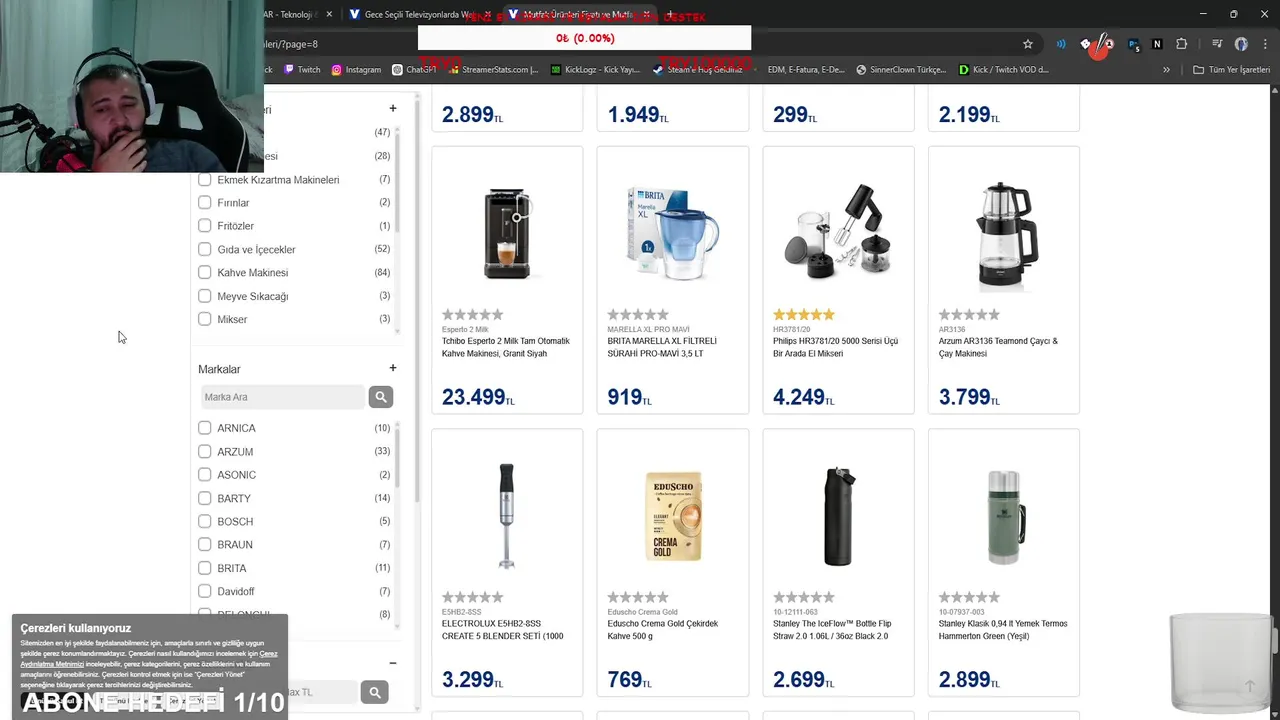Screen dimensions: 1280x720
Task: Click the Tchibo coffee machine product image
Action: [x=507, y=232]
